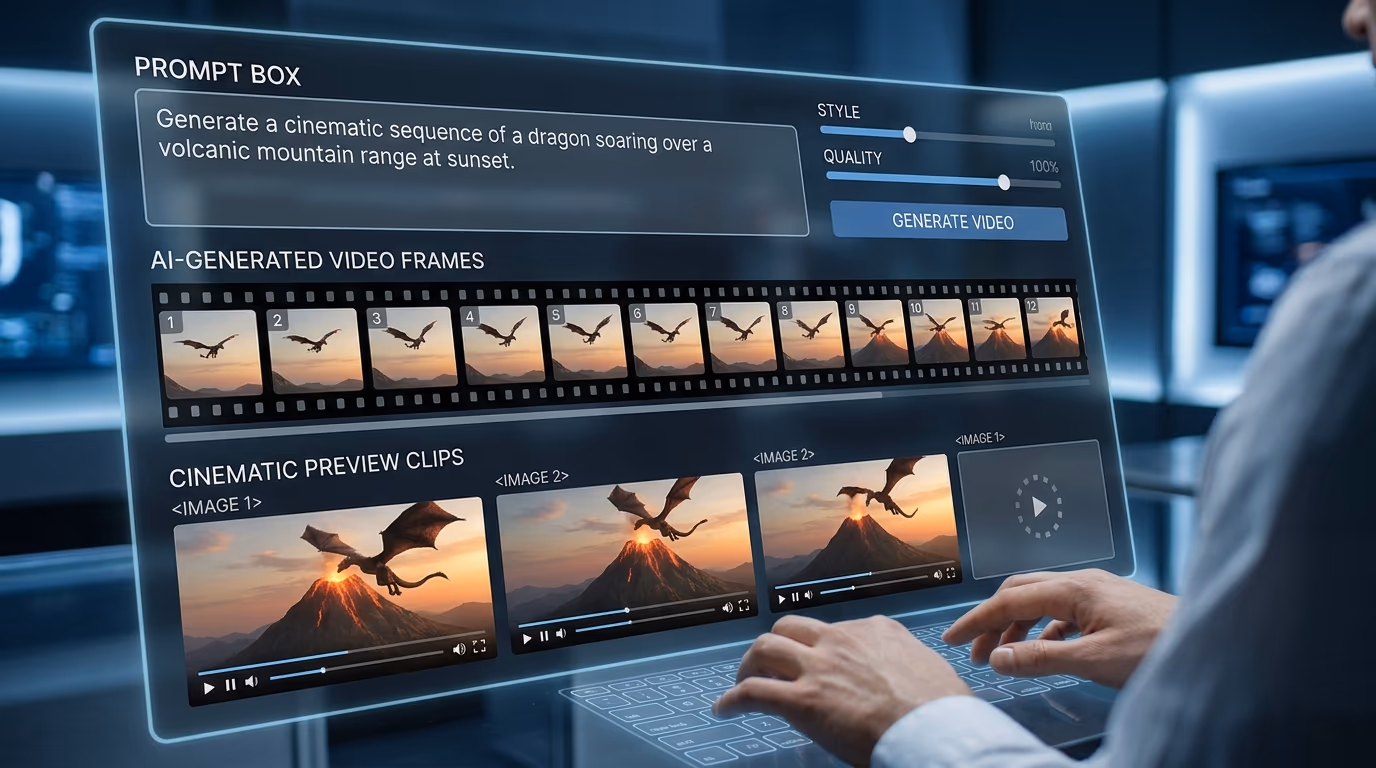
Task: Select frame 12 in the film strip
Action: (1052, 326)
